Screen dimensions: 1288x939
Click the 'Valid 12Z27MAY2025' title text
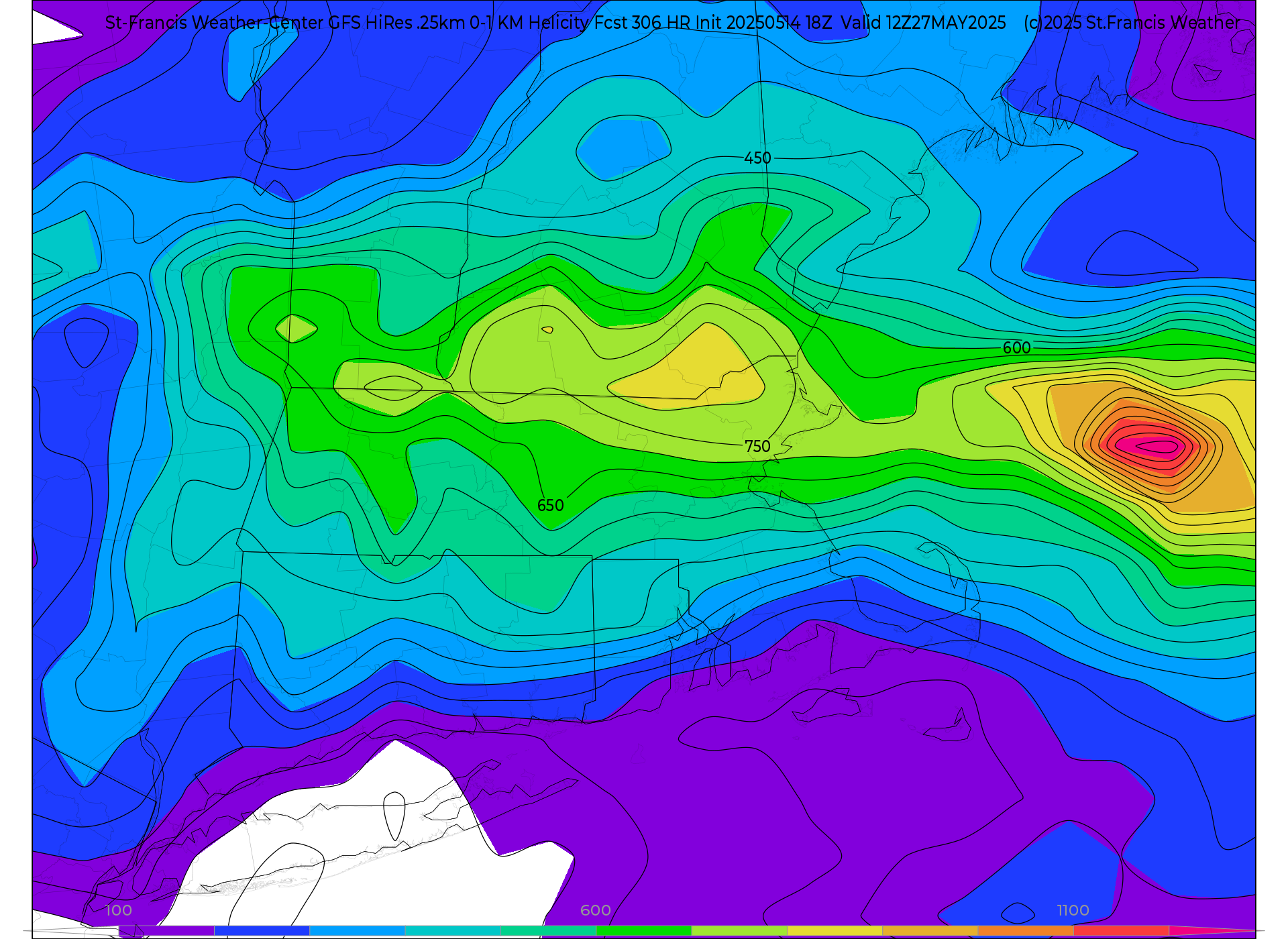coord(923,23)
